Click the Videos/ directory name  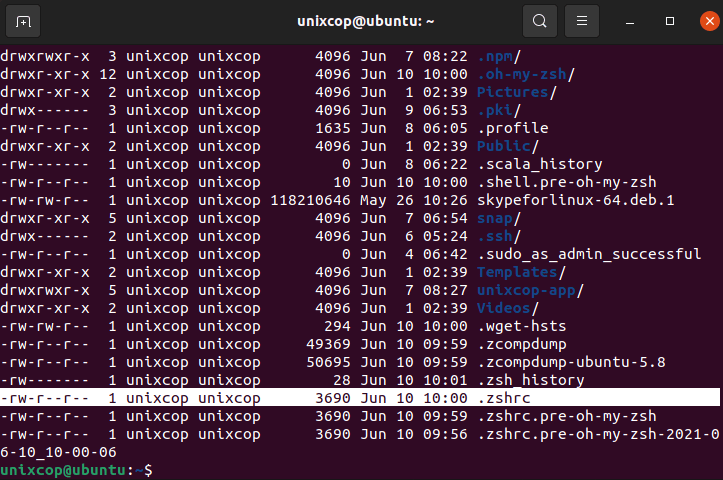(508, 308)
